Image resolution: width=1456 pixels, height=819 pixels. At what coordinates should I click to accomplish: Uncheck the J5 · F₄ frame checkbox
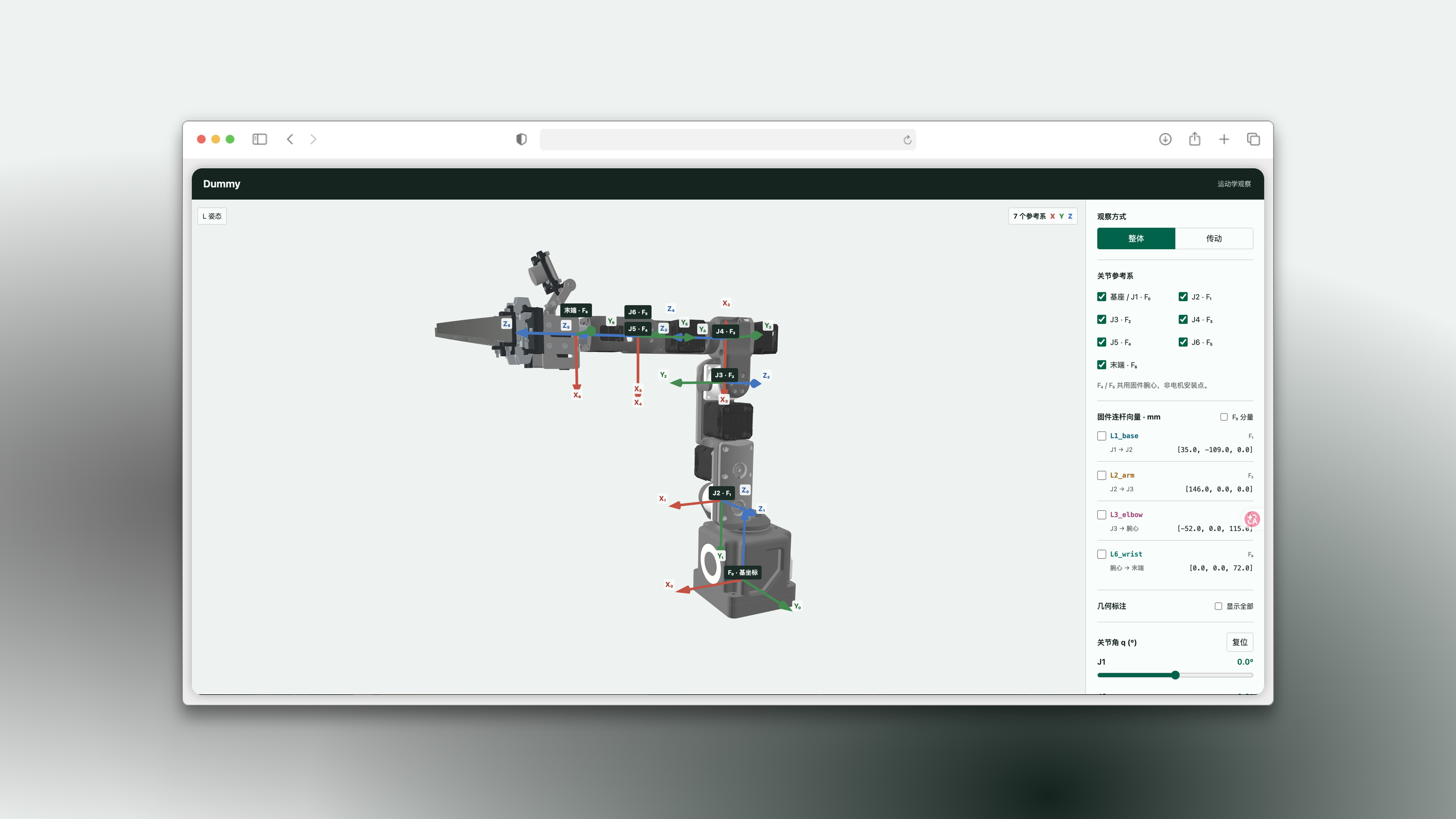pos(1101,342)
